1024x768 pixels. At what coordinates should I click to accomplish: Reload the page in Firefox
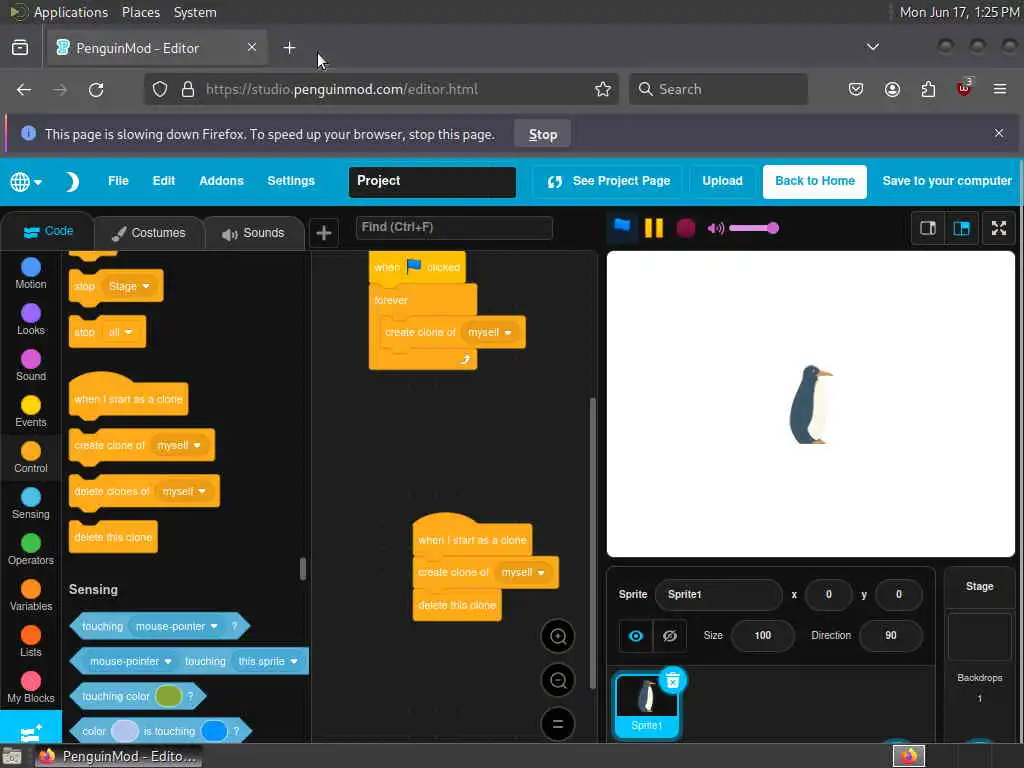tap(96, 89)
